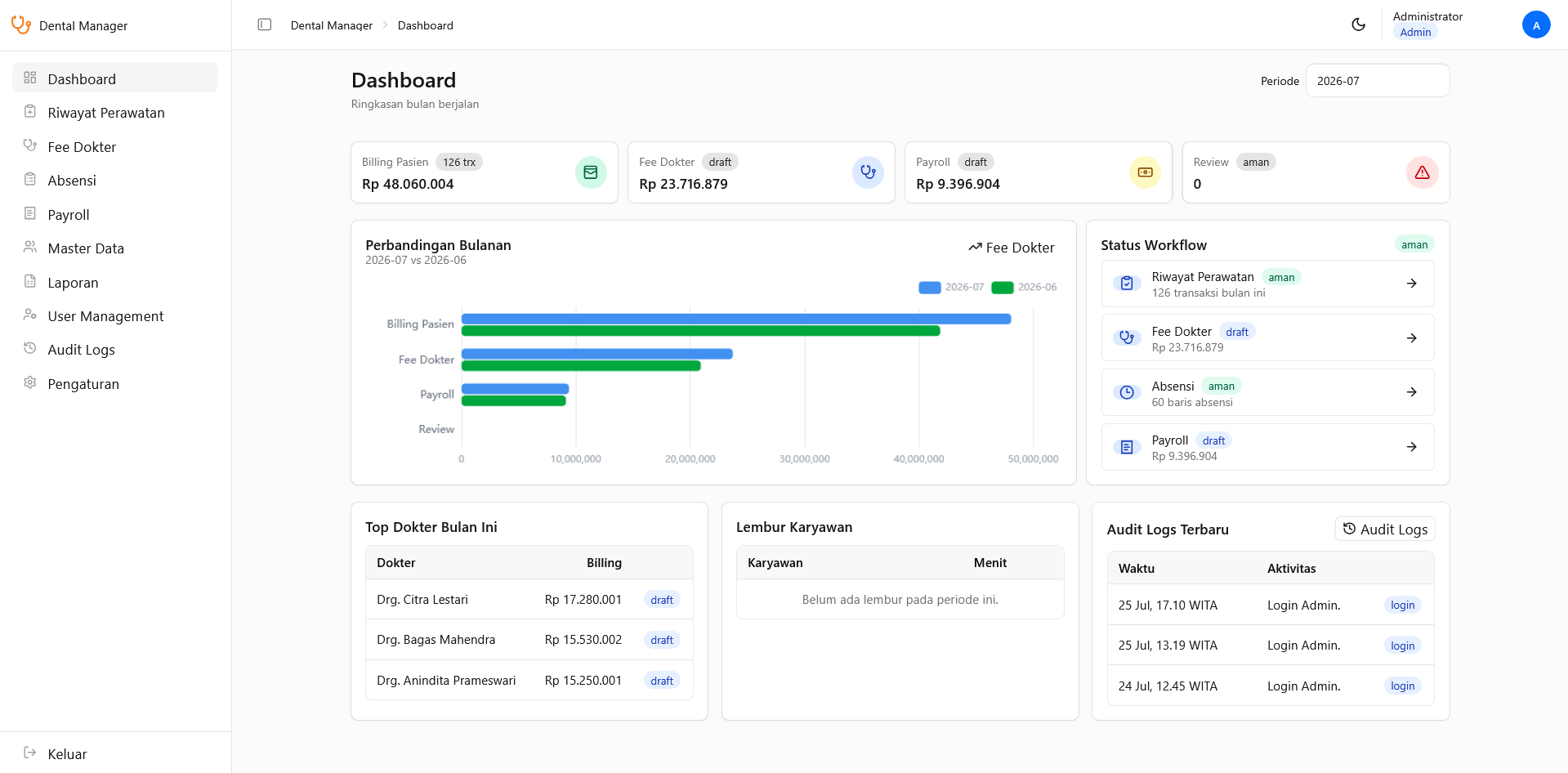Click the 25 Jul, 13.19 WITA log entry

point(1271,646)
